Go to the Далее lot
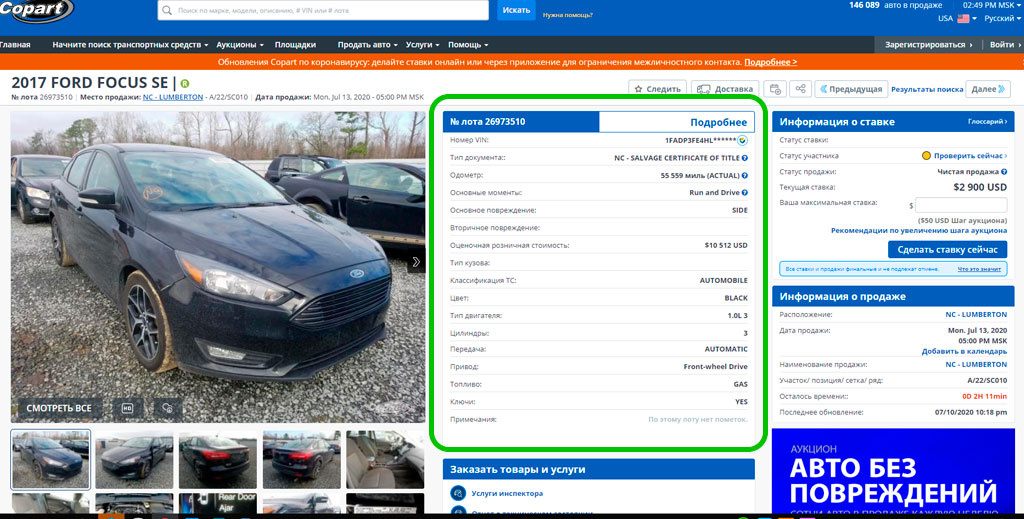The height and width of the screenshot is (519, 1024). [x=988, y=89]
